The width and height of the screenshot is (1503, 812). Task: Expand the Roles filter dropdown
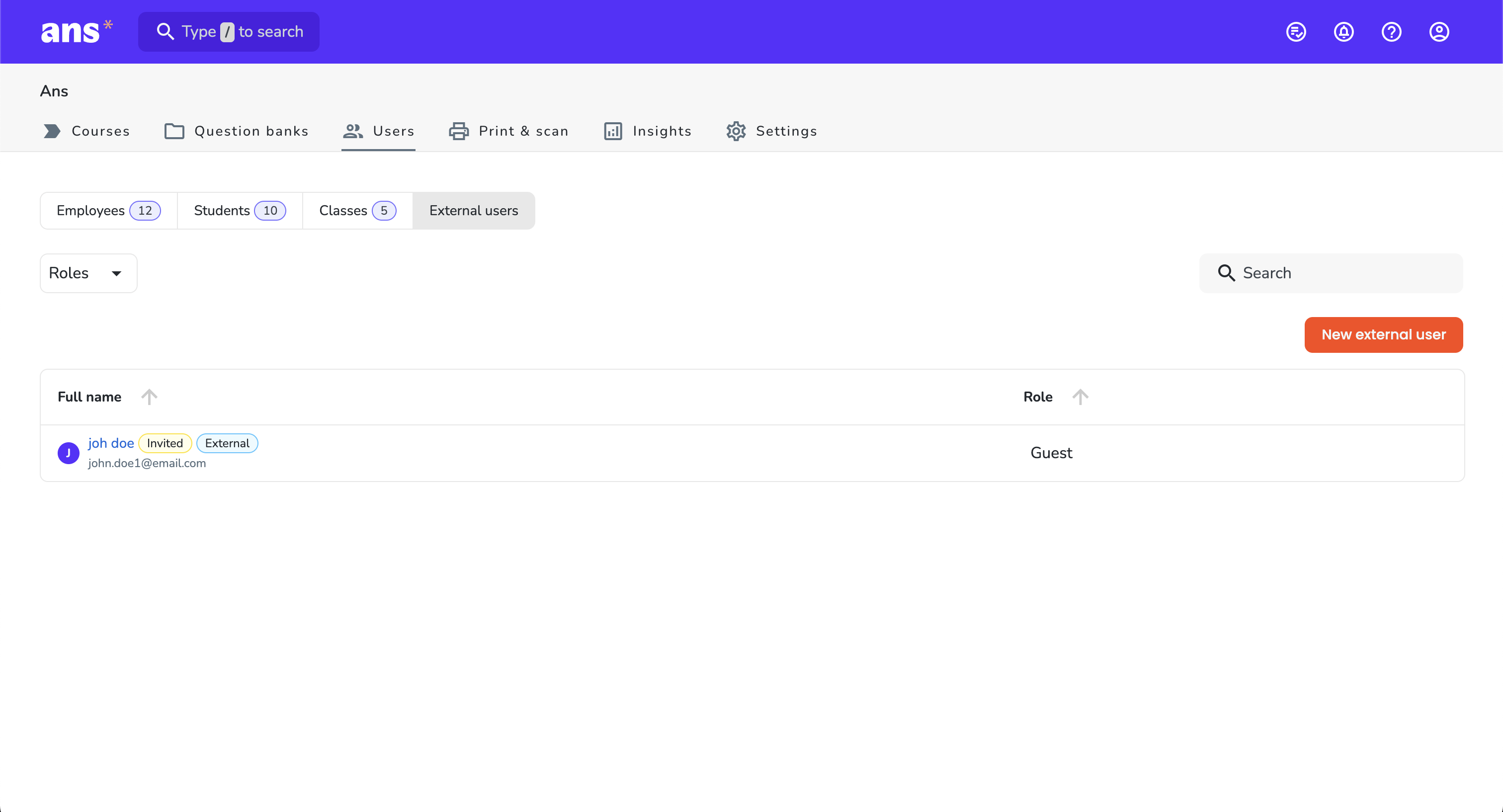[88, 273]
